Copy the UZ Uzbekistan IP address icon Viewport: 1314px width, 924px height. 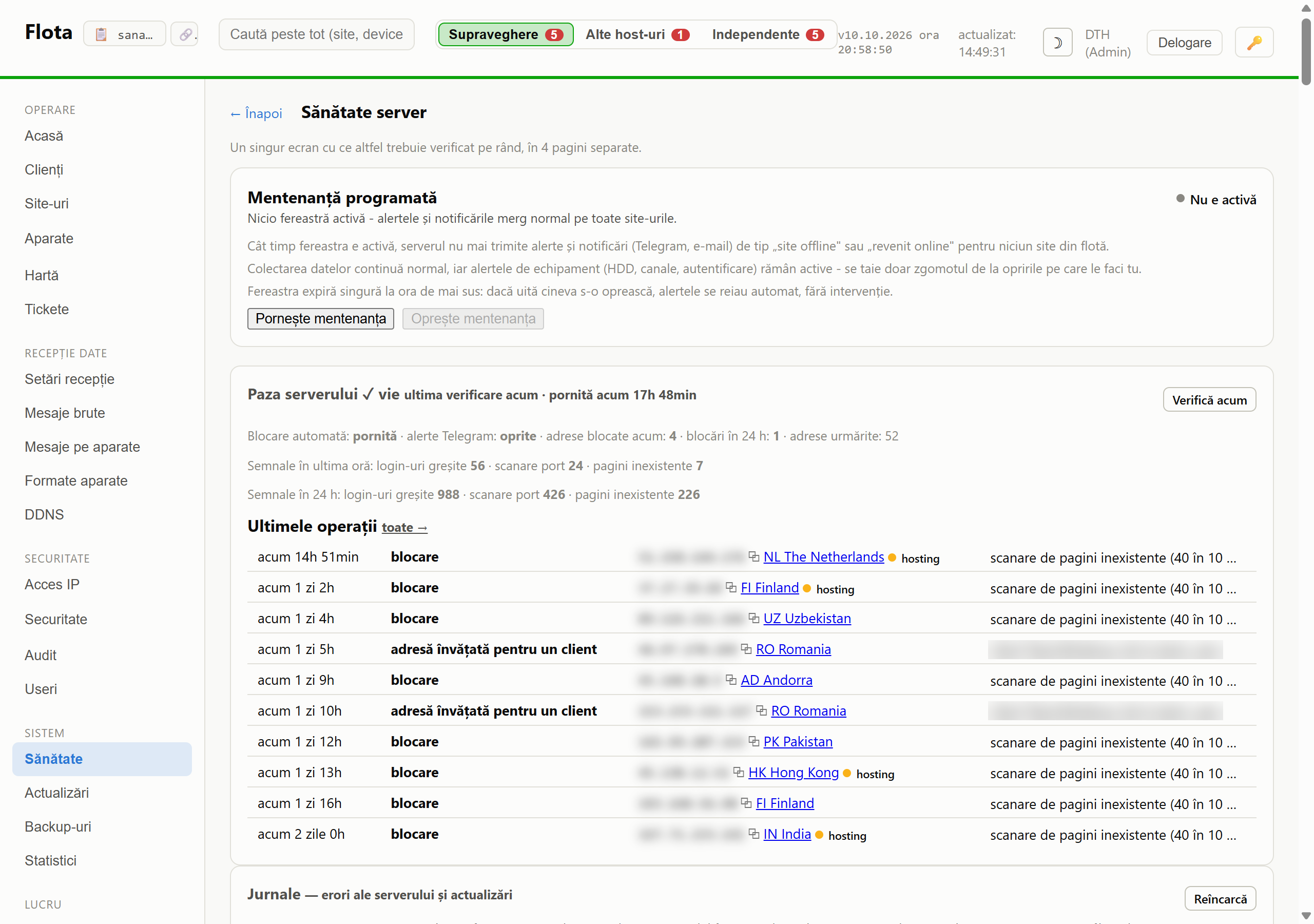(753, 618)
